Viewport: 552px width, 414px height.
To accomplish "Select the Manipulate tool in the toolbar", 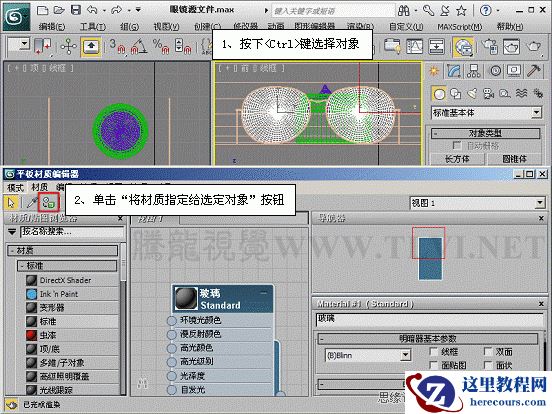I will pyautogui.click(x=68, y=46).
